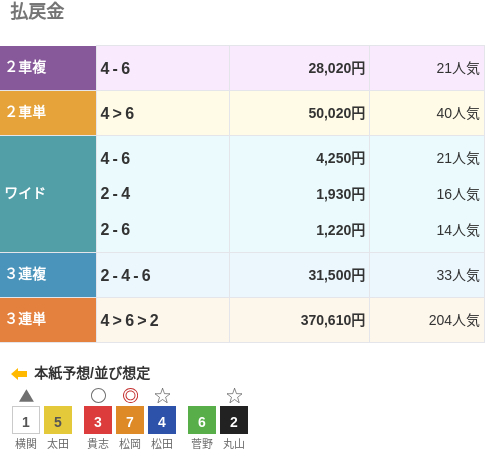
Task: Click the yellow left arrow icon
Action: pos(19,374)
